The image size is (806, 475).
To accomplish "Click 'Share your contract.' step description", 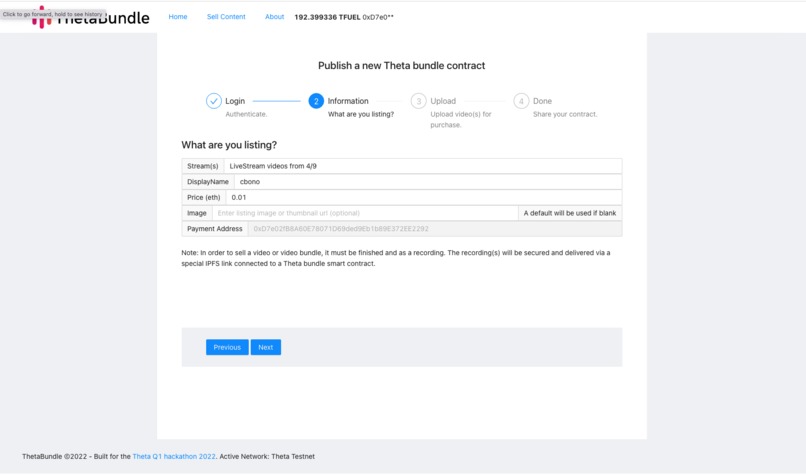I will click(565, 114).
